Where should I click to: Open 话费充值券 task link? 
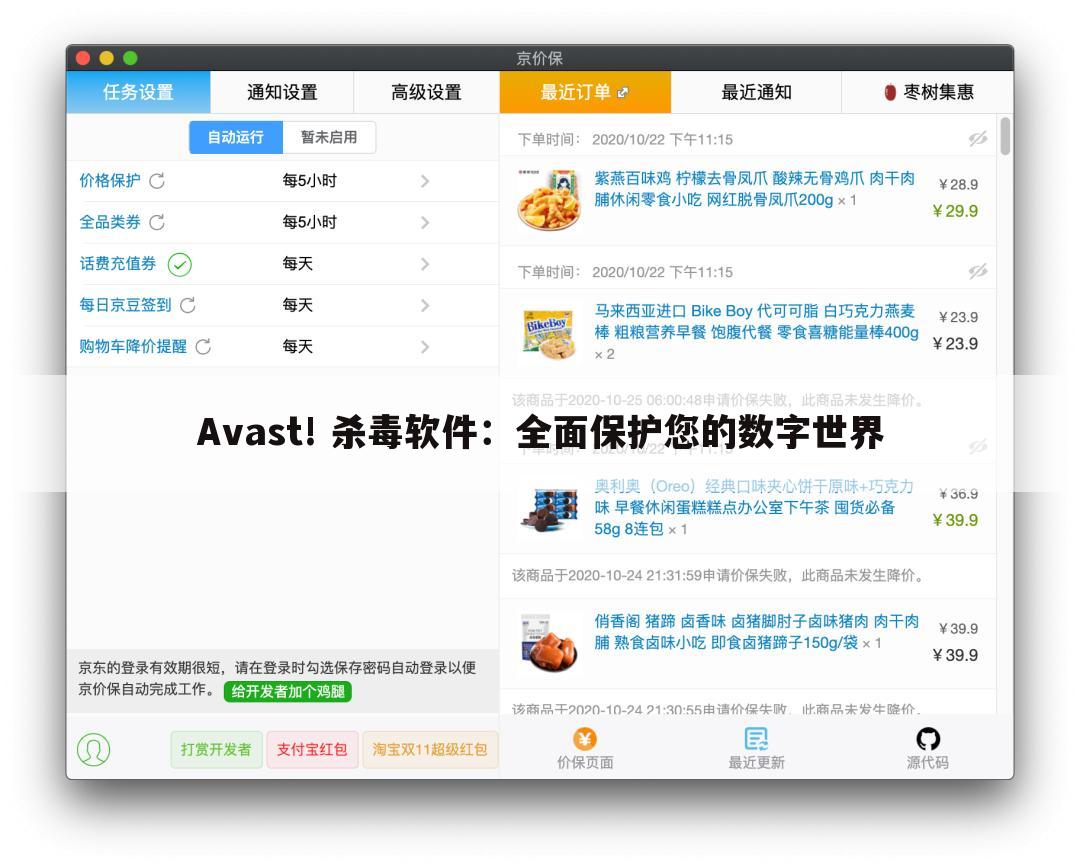point(118,264)
